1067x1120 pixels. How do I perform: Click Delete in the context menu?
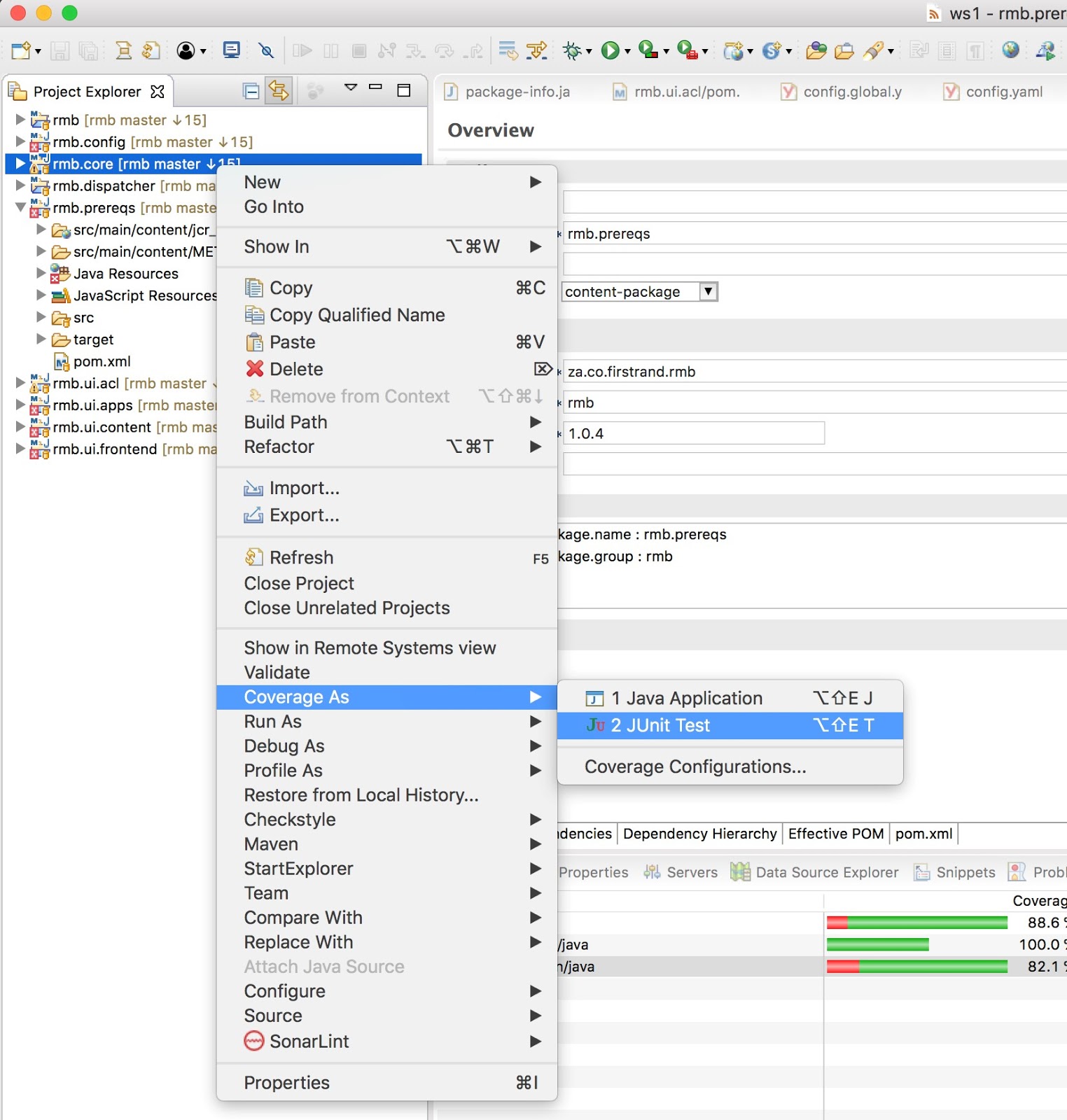pos(387,369)
